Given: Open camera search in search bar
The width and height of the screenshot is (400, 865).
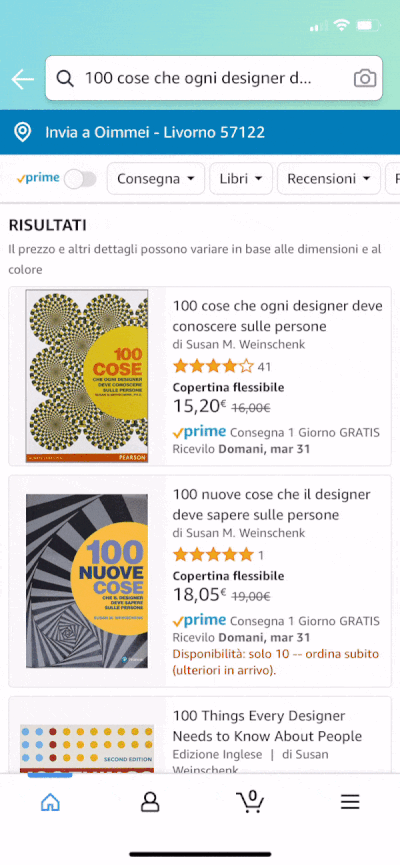Looking at the screenshot, I should click(x=365, y=78).
